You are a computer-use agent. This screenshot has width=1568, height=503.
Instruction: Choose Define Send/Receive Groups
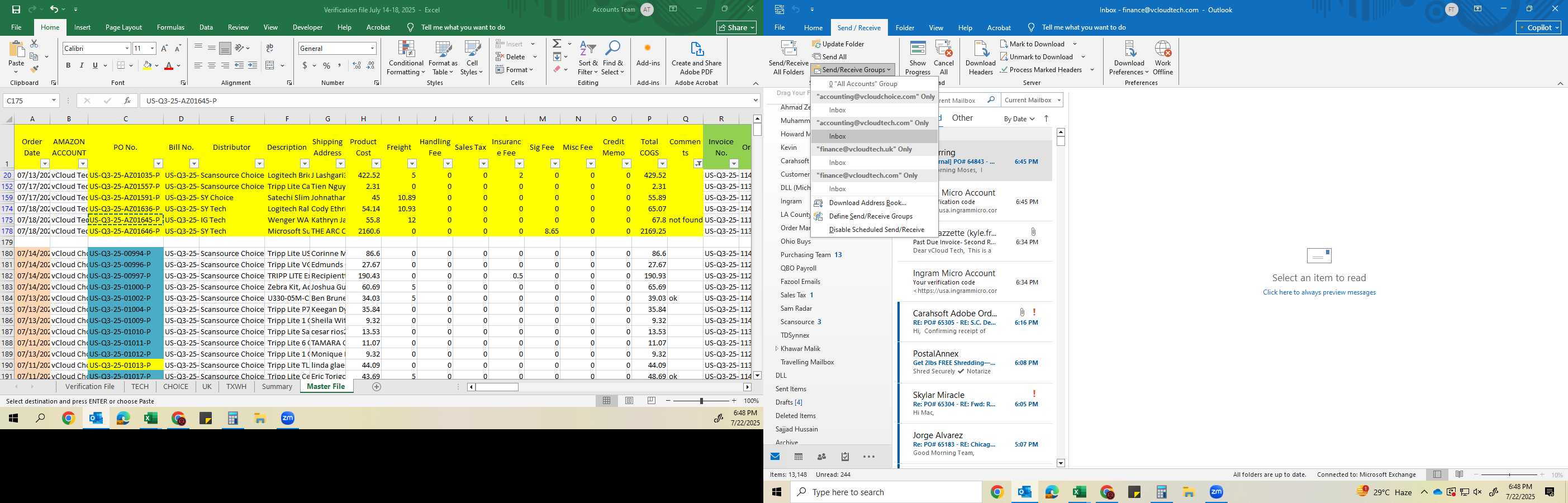click(x=874, y=216)
